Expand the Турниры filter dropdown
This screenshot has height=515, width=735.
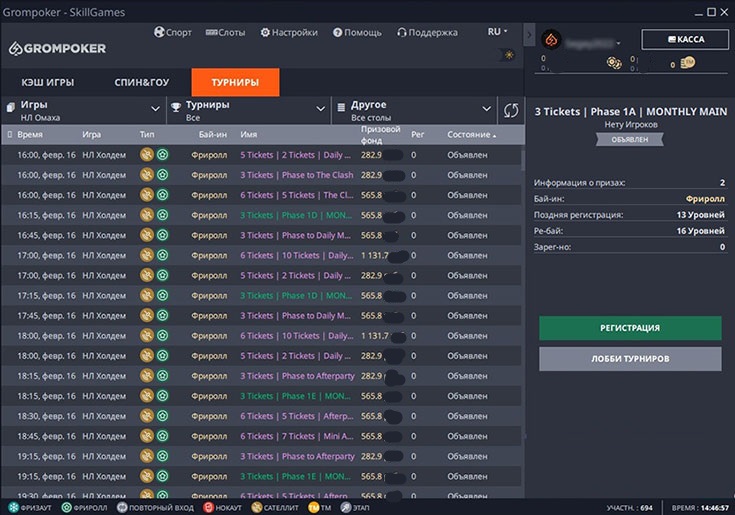tap(249, 110)
